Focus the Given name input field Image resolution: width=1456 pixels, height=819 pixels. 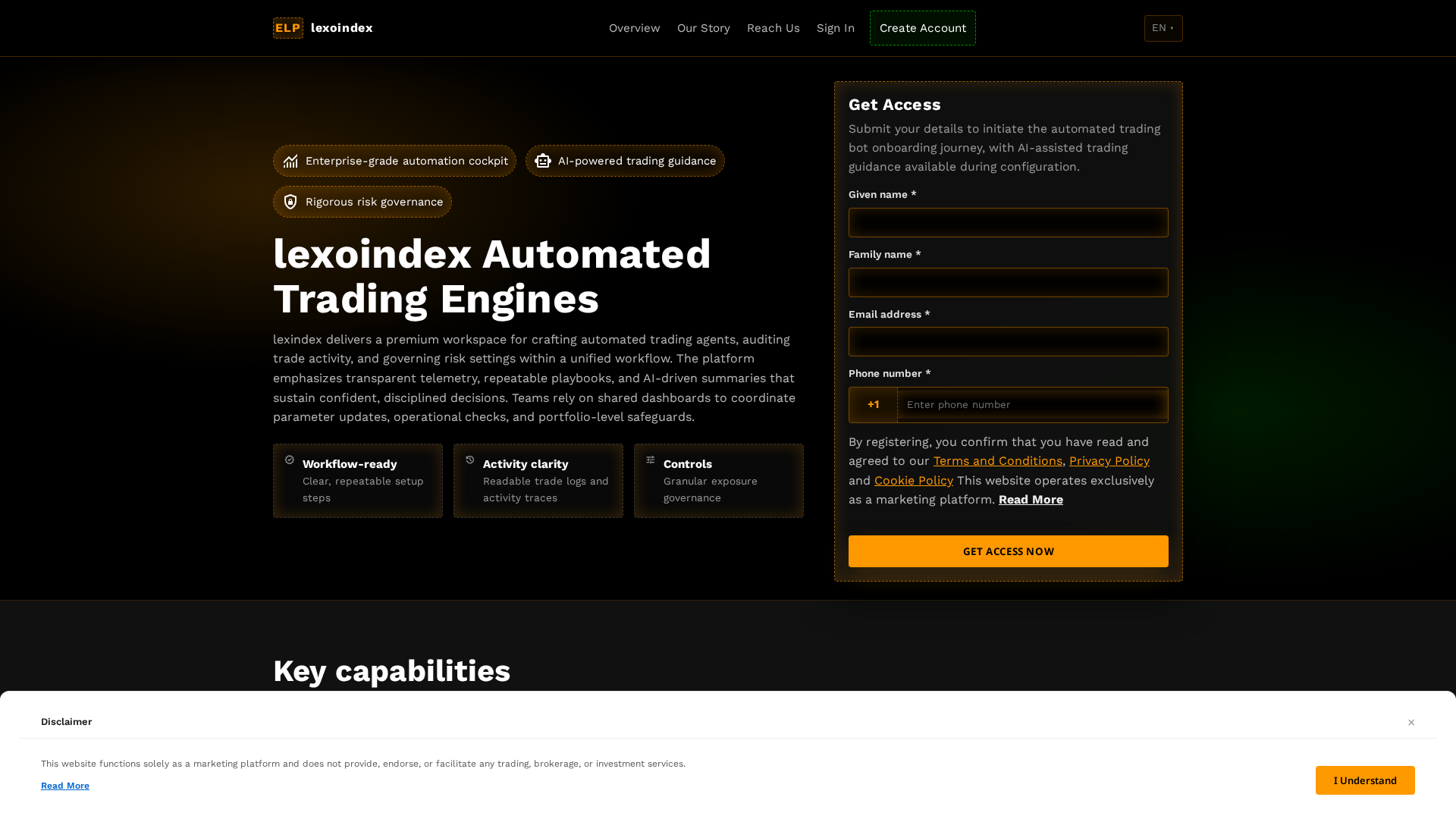click(x=1009, y=223)
